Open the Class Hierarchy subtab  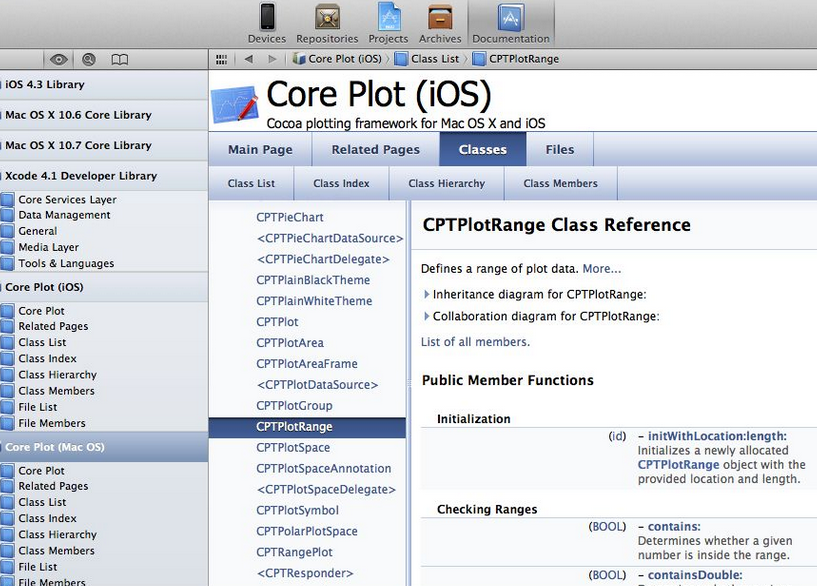447,183
